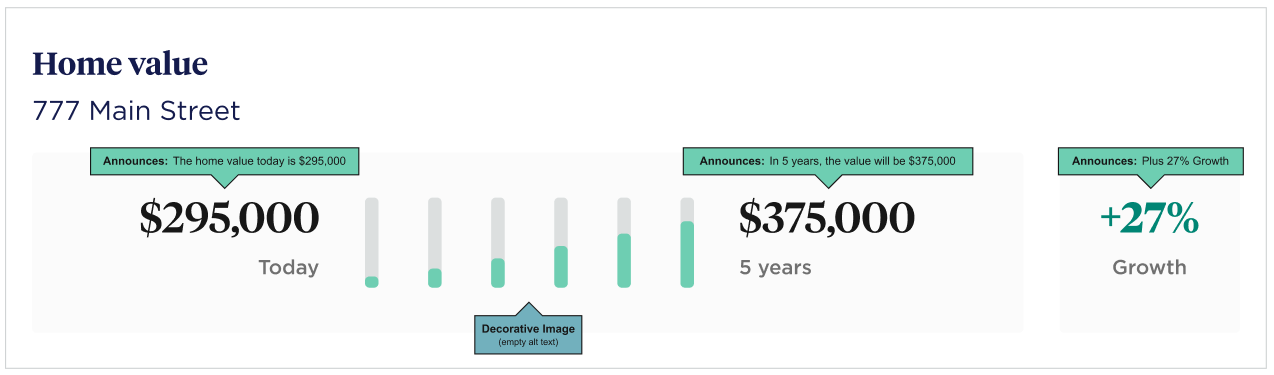
Task: Click the Home value heading
Action: (x=120, y=64)
